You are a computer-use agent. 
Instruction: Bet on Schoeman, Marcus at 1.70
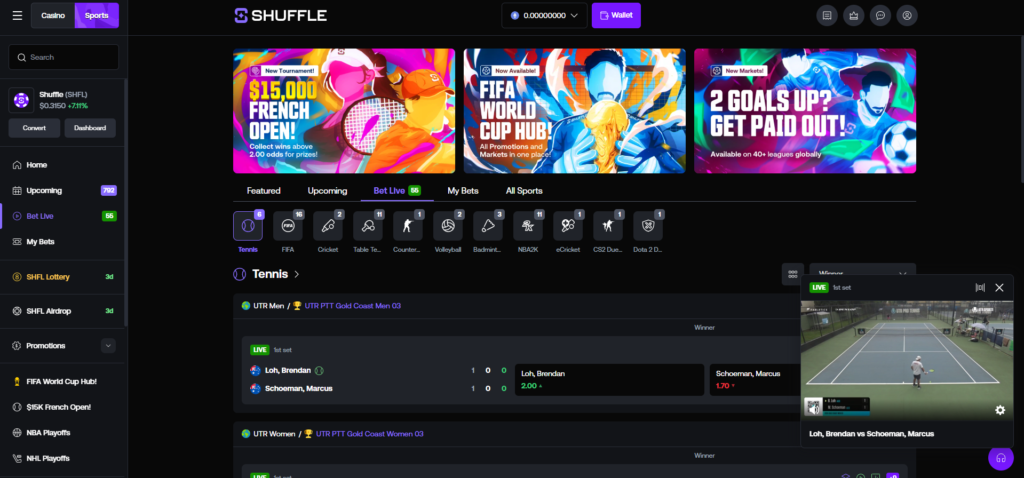[755, 379]
